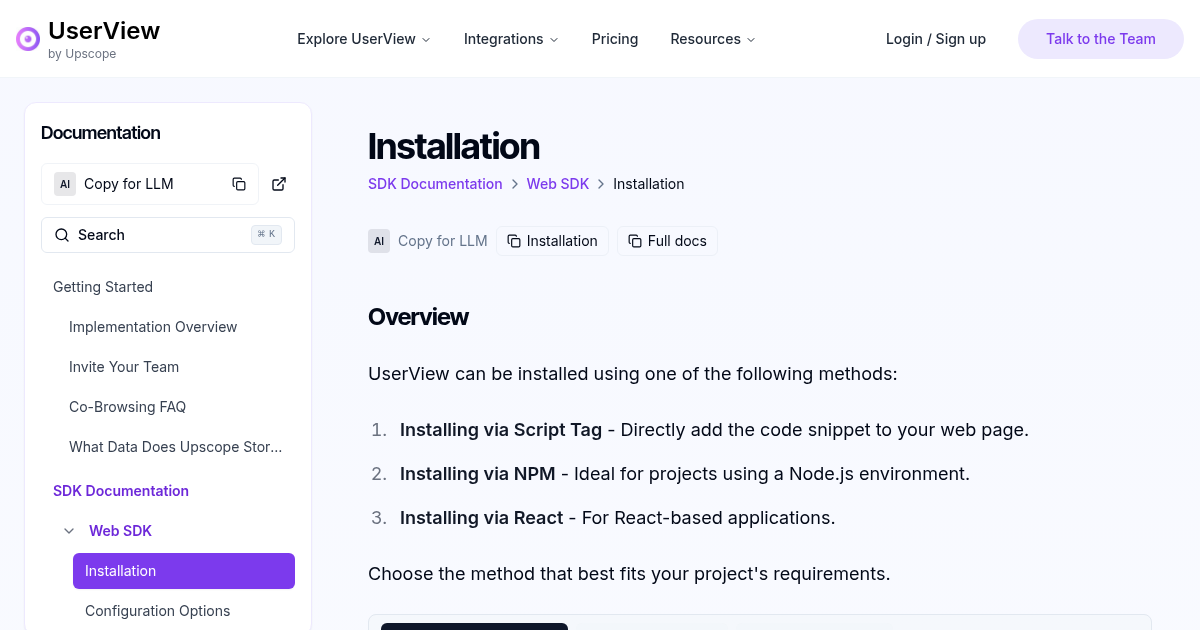Click Talk to the Team button
This screenshot has width=1200, height=630.
point(1101,39)
